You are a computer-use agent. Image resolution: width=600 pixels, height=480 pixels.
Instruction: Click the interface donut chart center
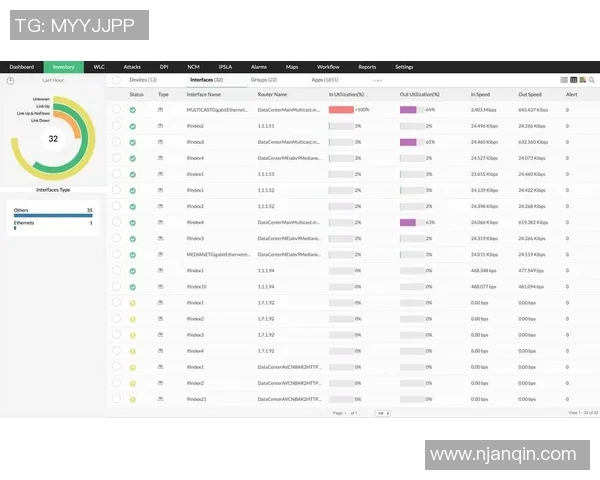(53, 139)
